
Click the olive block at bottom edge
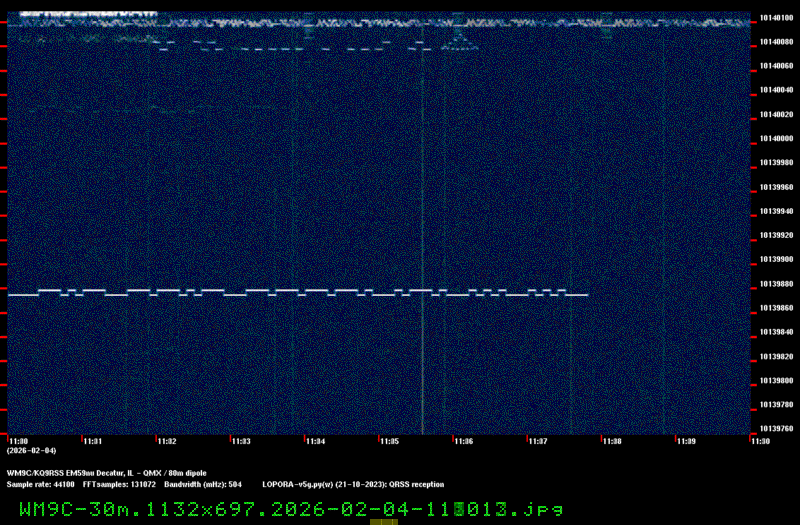384,521
